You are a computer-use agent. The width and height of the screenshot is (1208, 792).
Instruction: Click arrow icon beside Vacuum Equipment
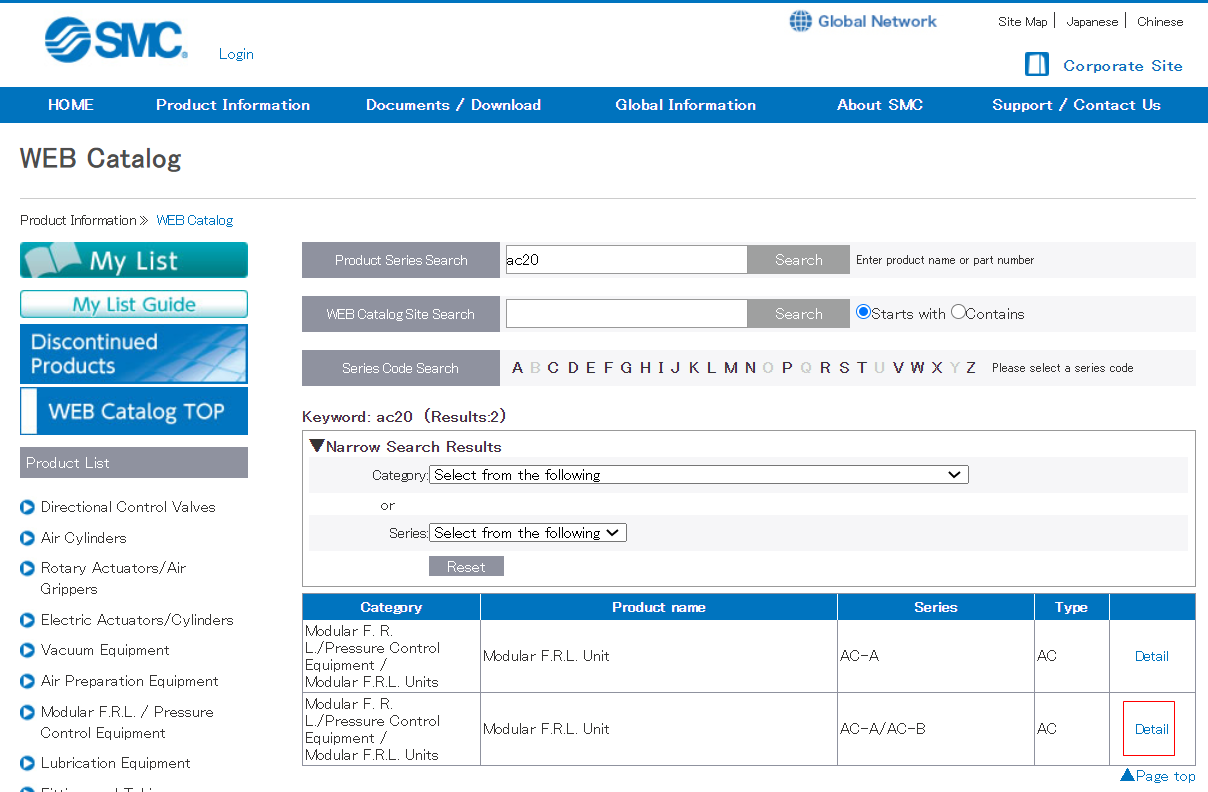28,651
